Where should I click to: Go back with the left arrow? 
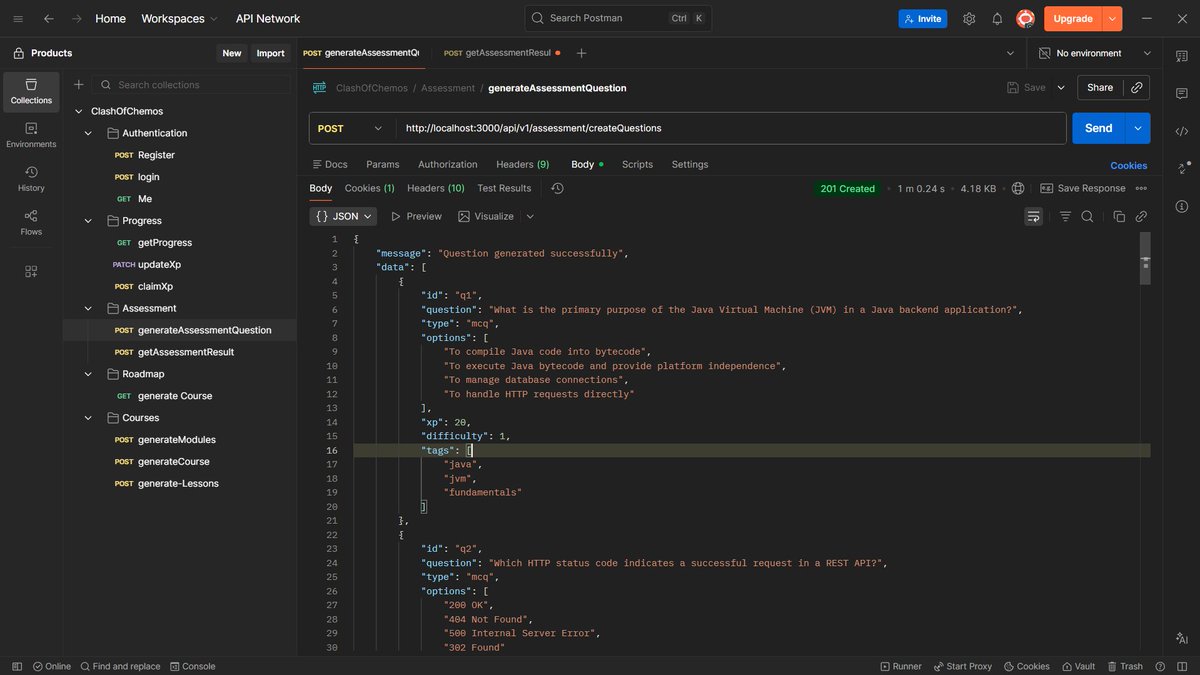tap(49, 18)
